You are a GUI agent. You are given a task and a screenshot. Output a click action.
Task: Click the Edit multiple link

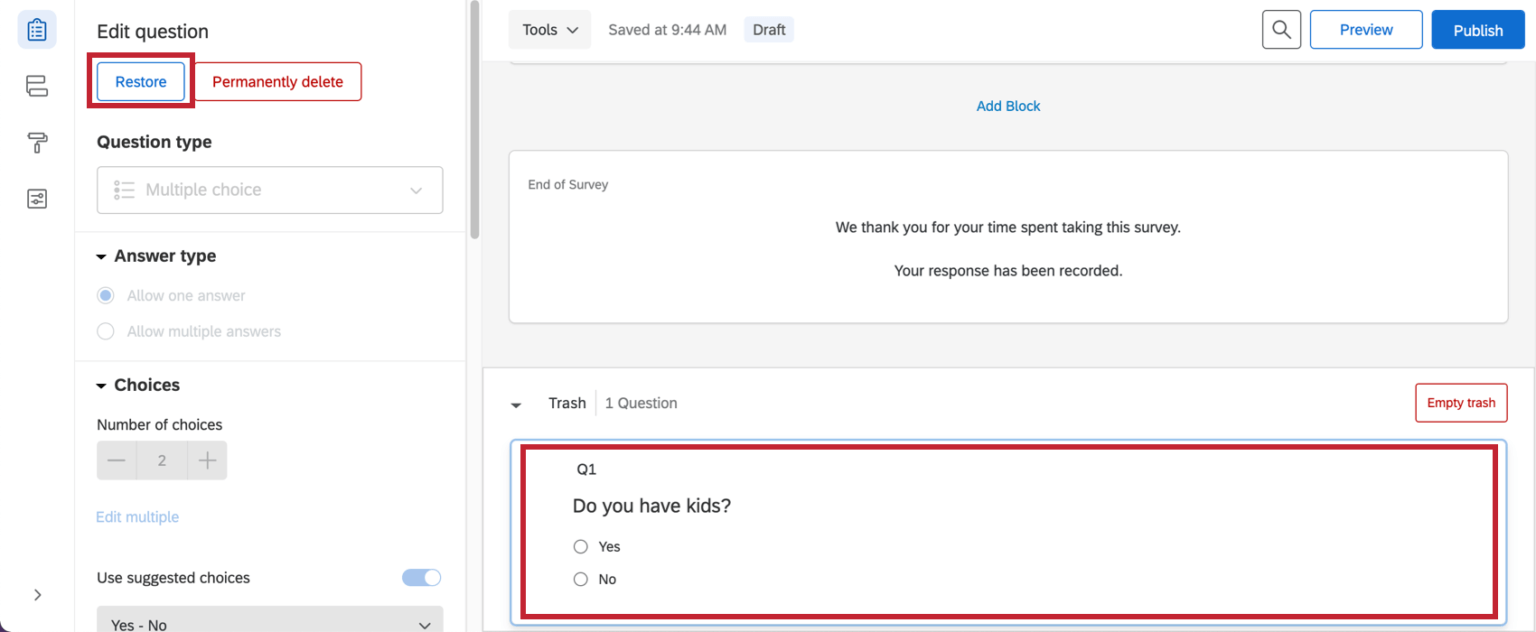click(137, 517)
